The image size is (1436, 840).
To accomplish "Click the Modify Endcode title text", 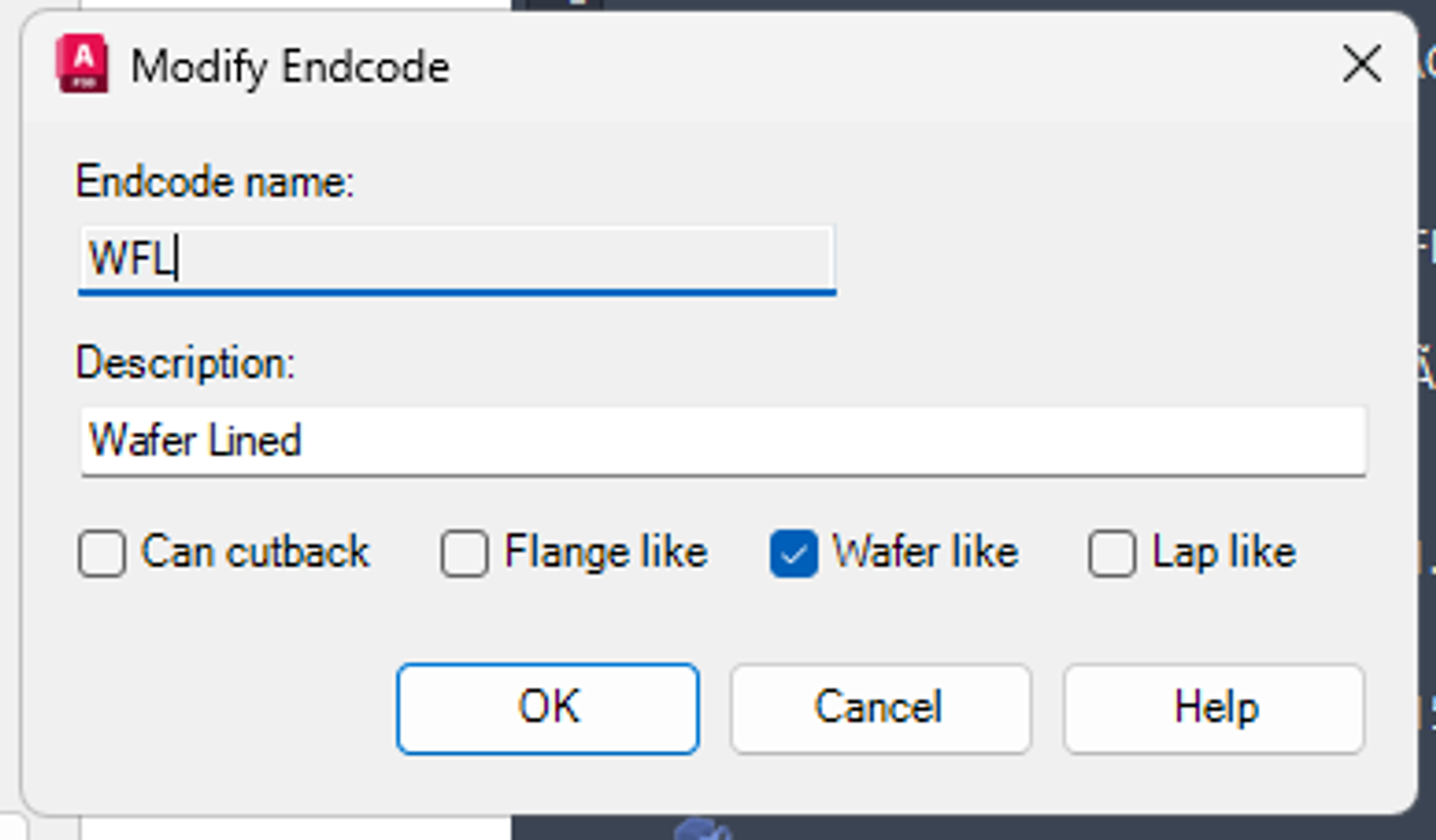I will click(x=289, y=65).
